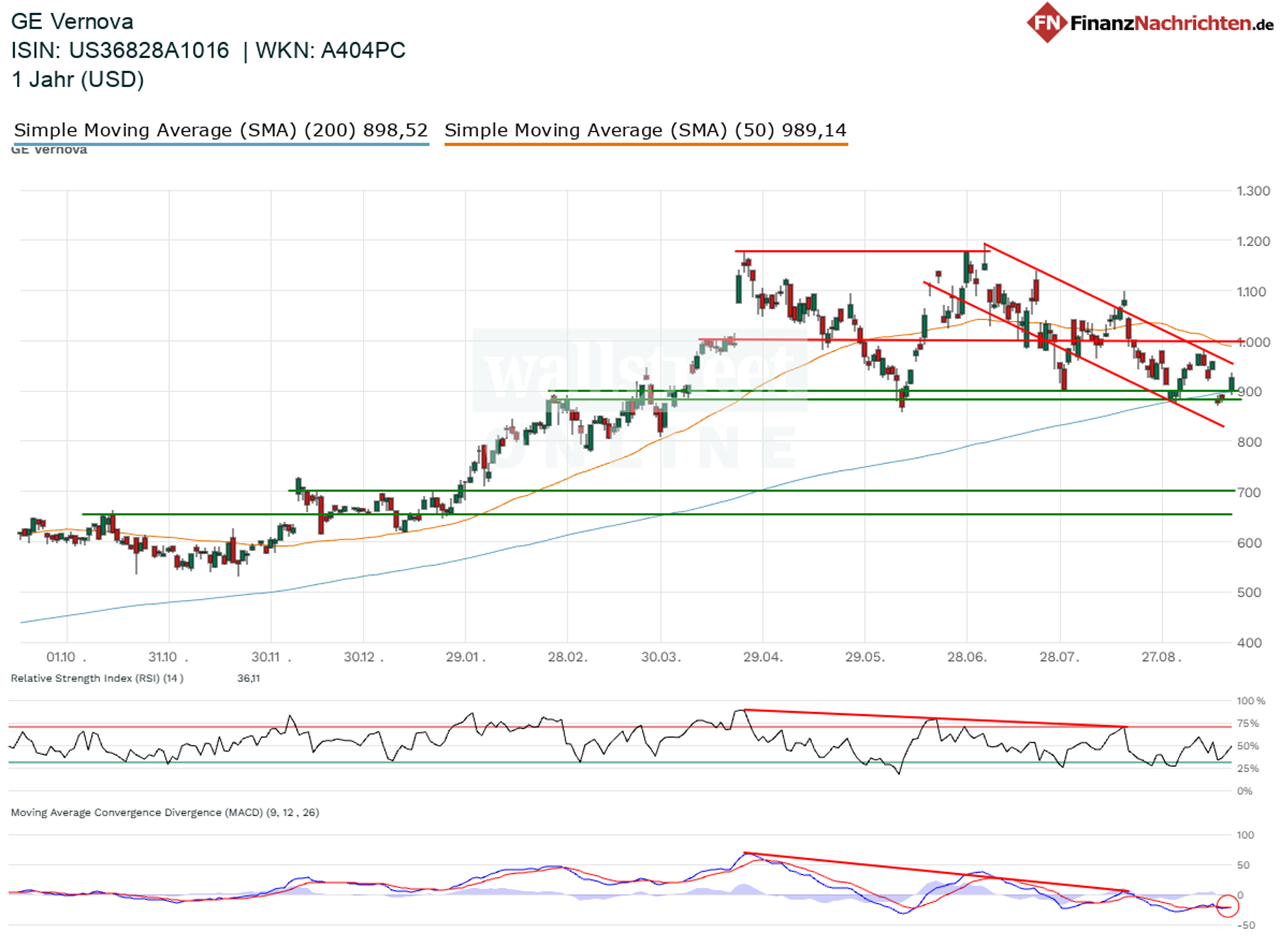This screenshot has height=940, width=1280.
Task: Click the RSI 0% scale label
Action: point(1246,791)
